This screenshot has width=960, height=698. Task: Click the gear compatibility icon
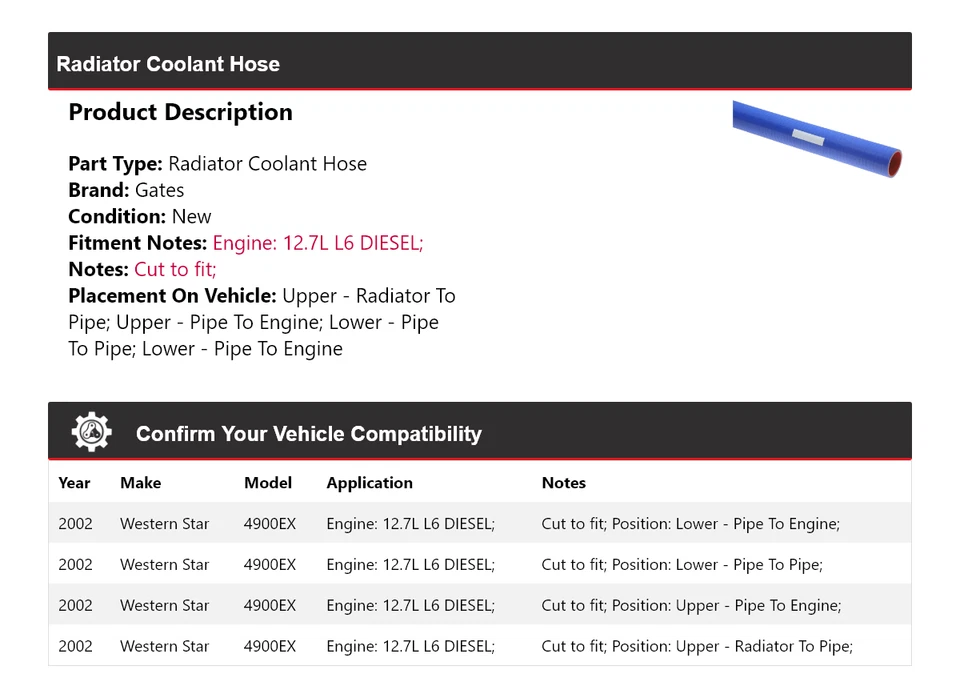[x=92, y=432]
